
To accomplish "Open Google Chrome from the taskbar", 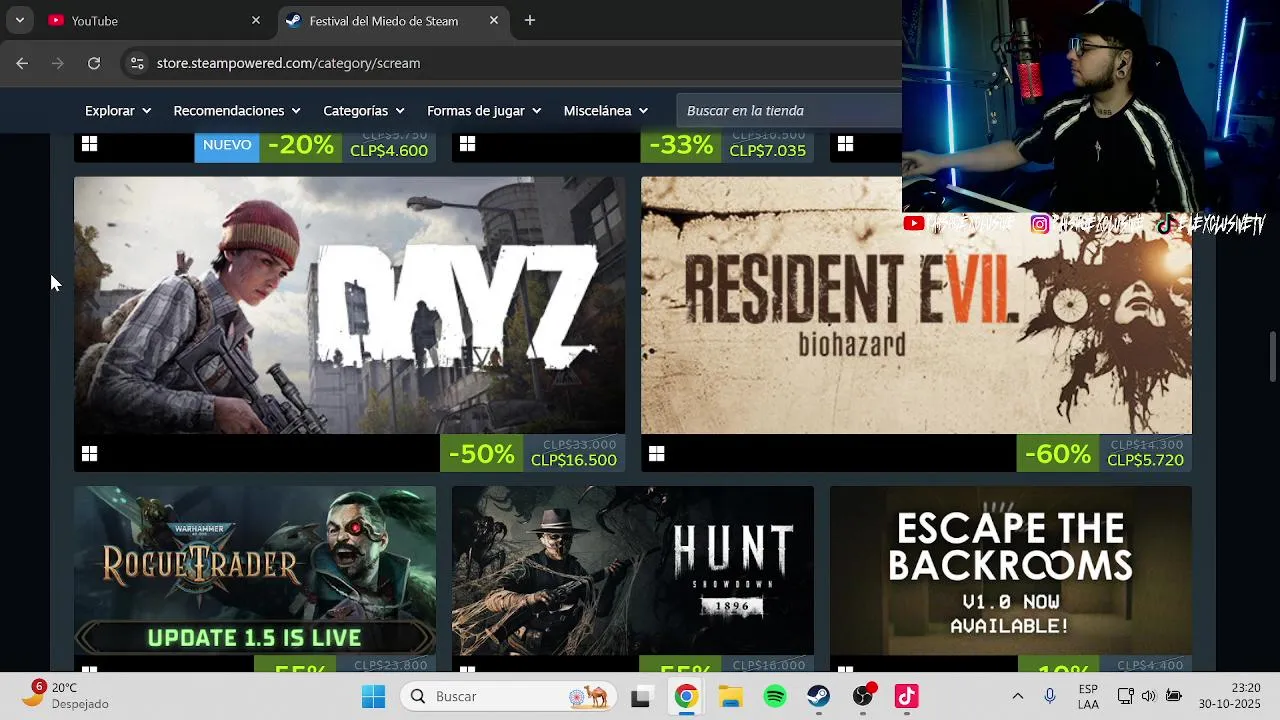I will click(686, 696).
